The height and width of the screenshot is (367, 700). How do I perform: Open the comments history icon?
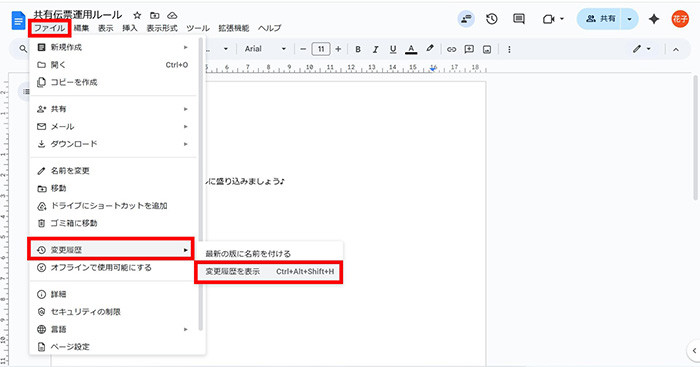point(519,19)
